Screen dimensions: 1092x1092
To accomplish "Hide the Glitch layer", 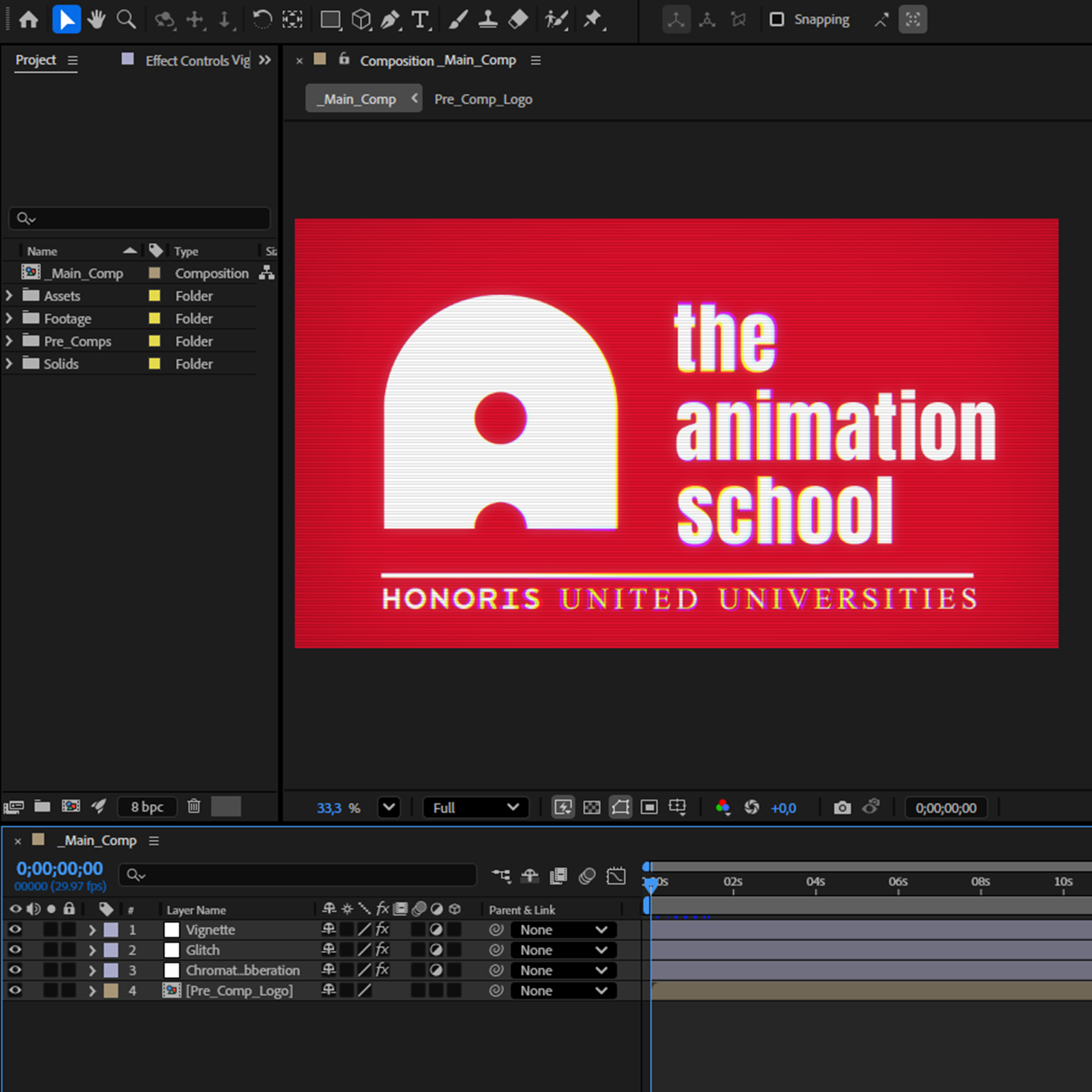I will click(x=15, y=949).
